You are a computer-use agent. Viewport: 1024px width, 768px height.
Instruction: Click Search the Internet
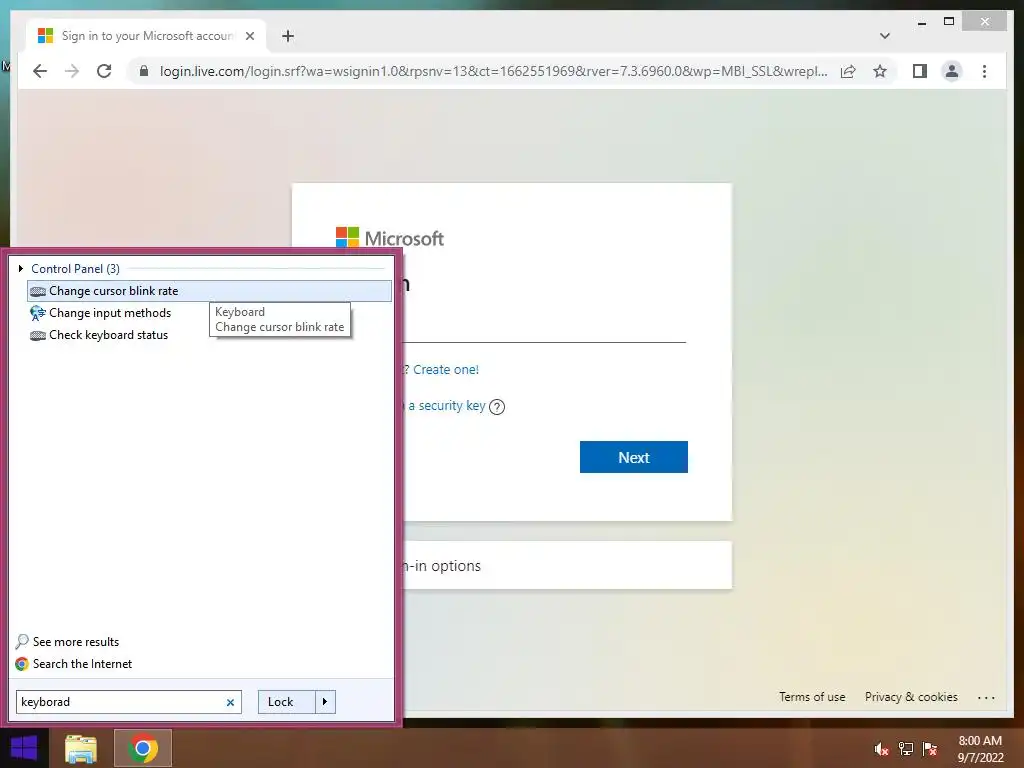74,664
